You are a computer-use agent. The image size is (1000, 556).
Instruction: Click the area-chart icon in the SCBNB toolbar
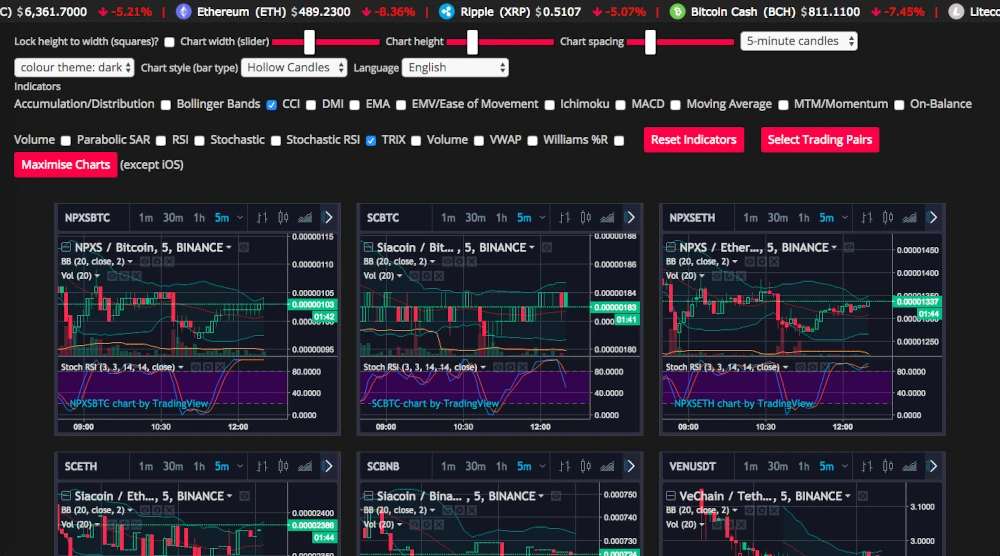tap(607, 467)
